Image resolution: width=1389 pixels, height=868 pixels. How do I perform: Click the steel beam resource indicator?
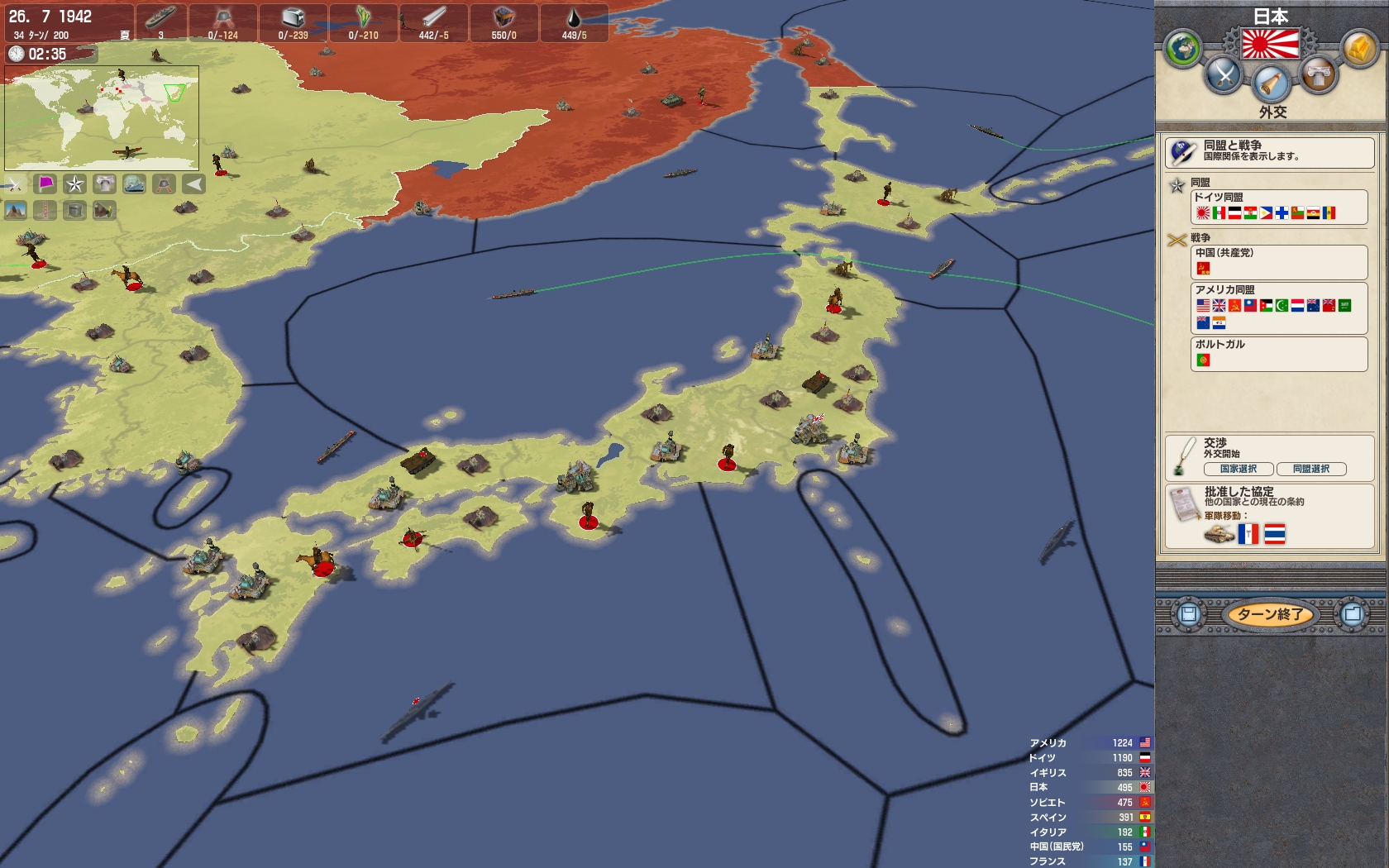(434, 23)
